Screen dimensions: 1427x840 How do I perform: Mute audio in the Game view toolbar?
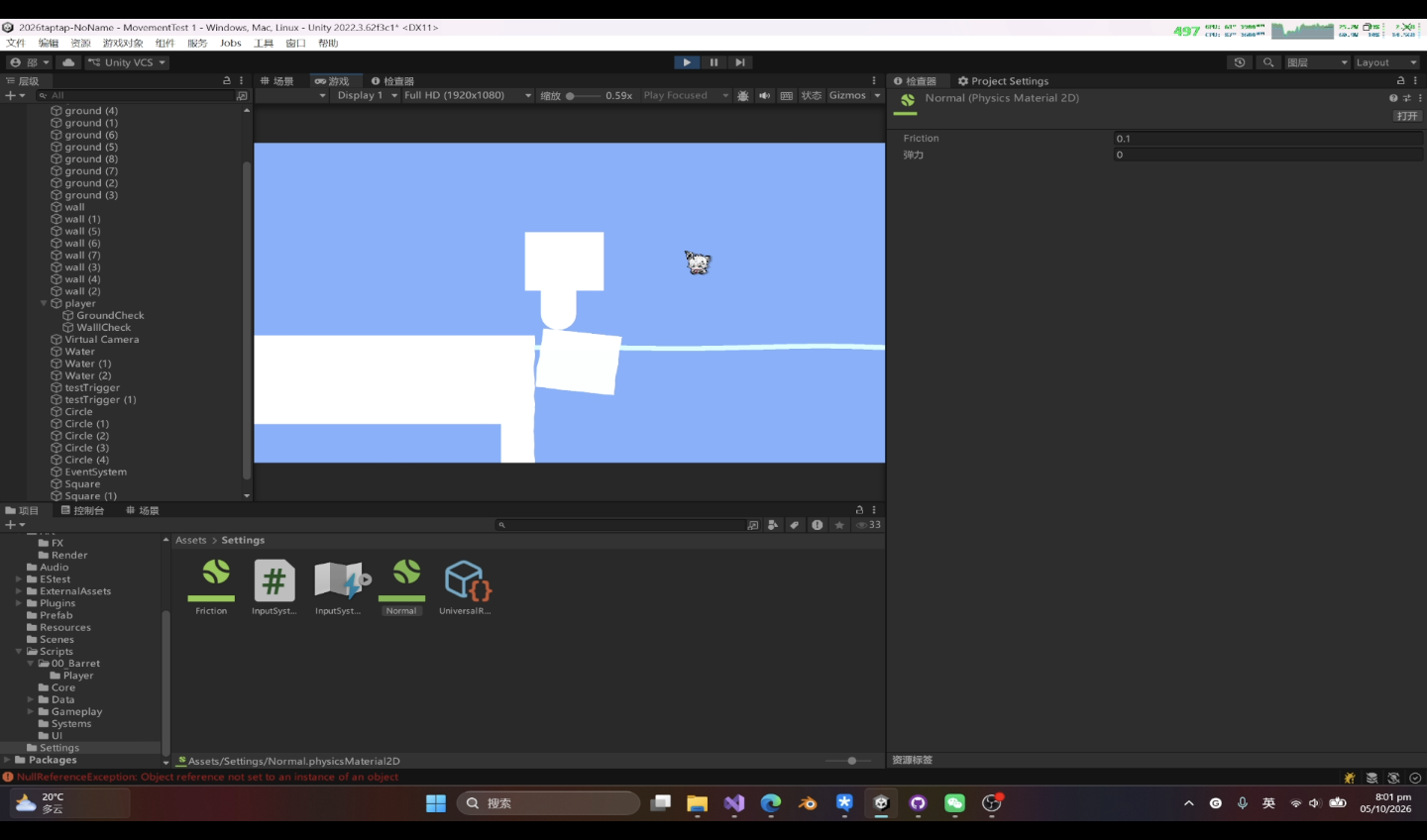765,96
